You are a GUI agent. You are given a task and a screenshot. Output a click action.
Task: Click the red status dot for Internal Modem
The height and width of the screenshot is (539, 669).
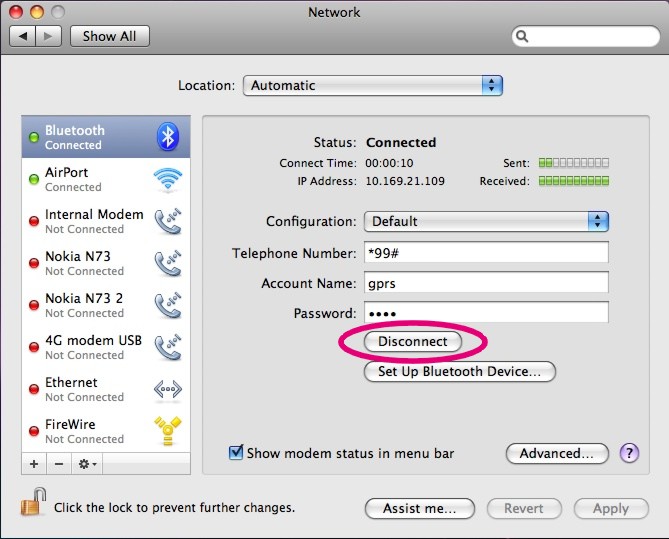click(34, 221)
